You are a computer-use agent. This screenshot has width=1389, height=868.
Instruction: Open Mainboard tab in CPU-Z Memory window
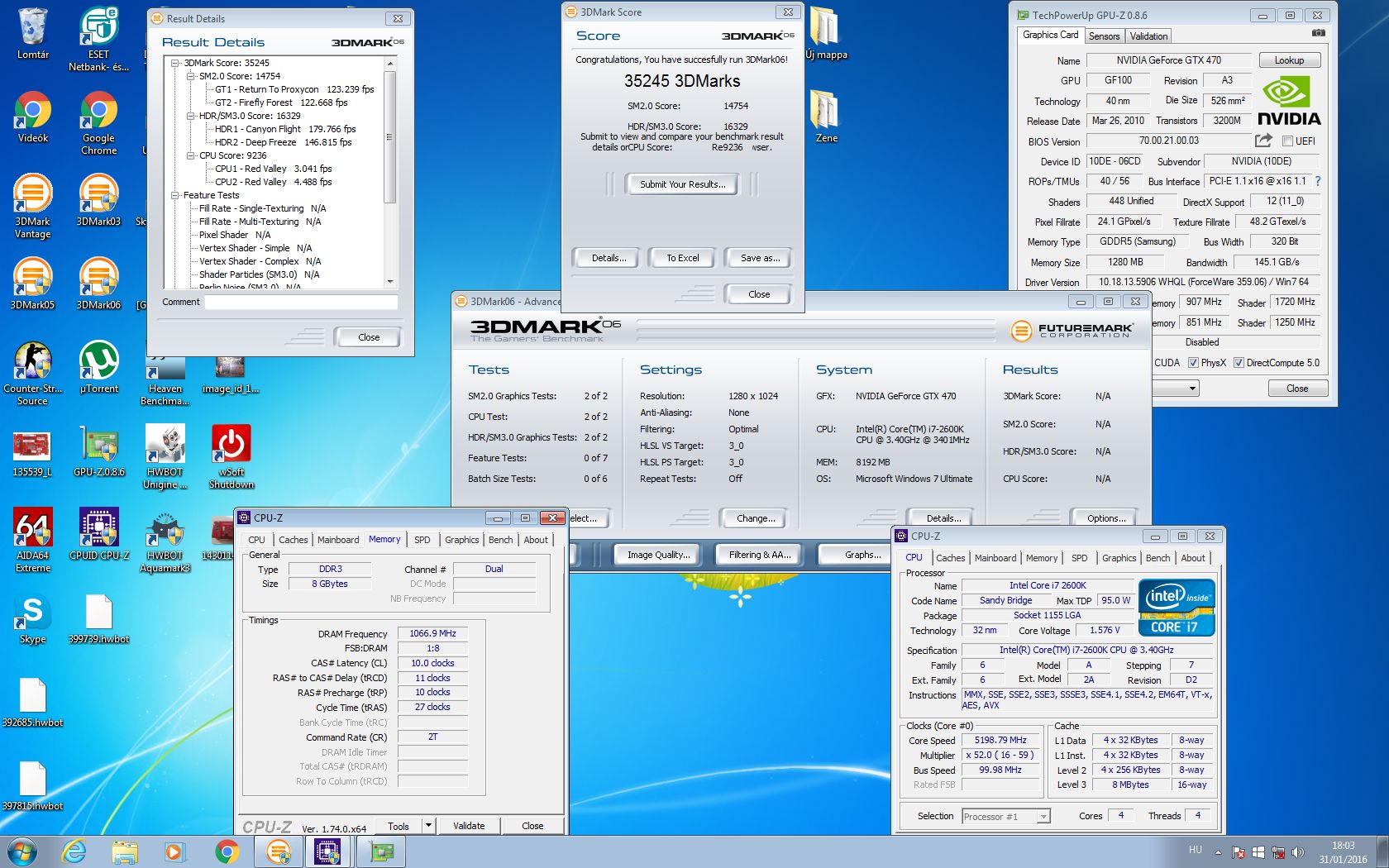click(338, 540)
